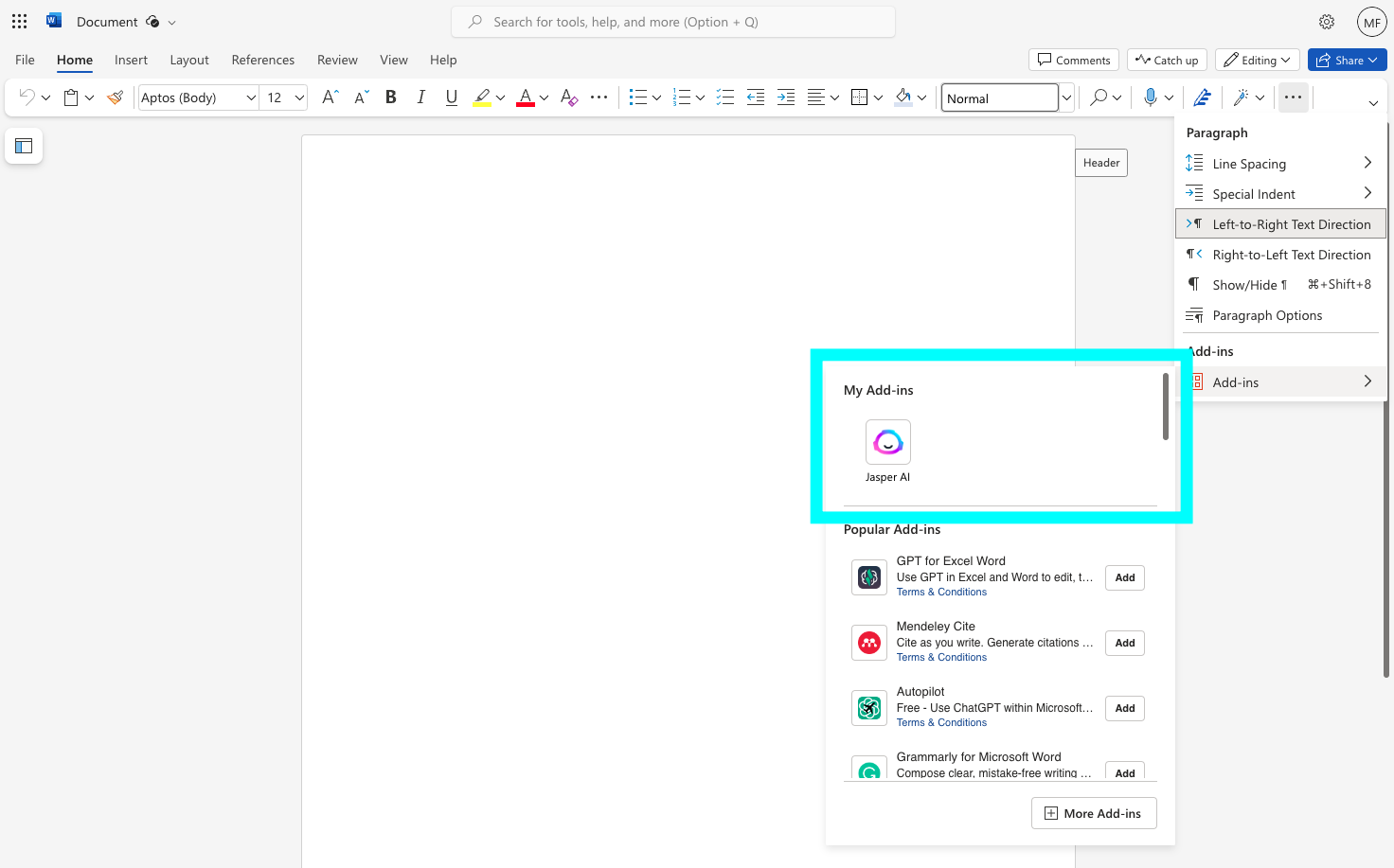Open the Help tab
The height and width of the screenshot is (868, 1394).
pyautogui.click(x=443, y=60)
